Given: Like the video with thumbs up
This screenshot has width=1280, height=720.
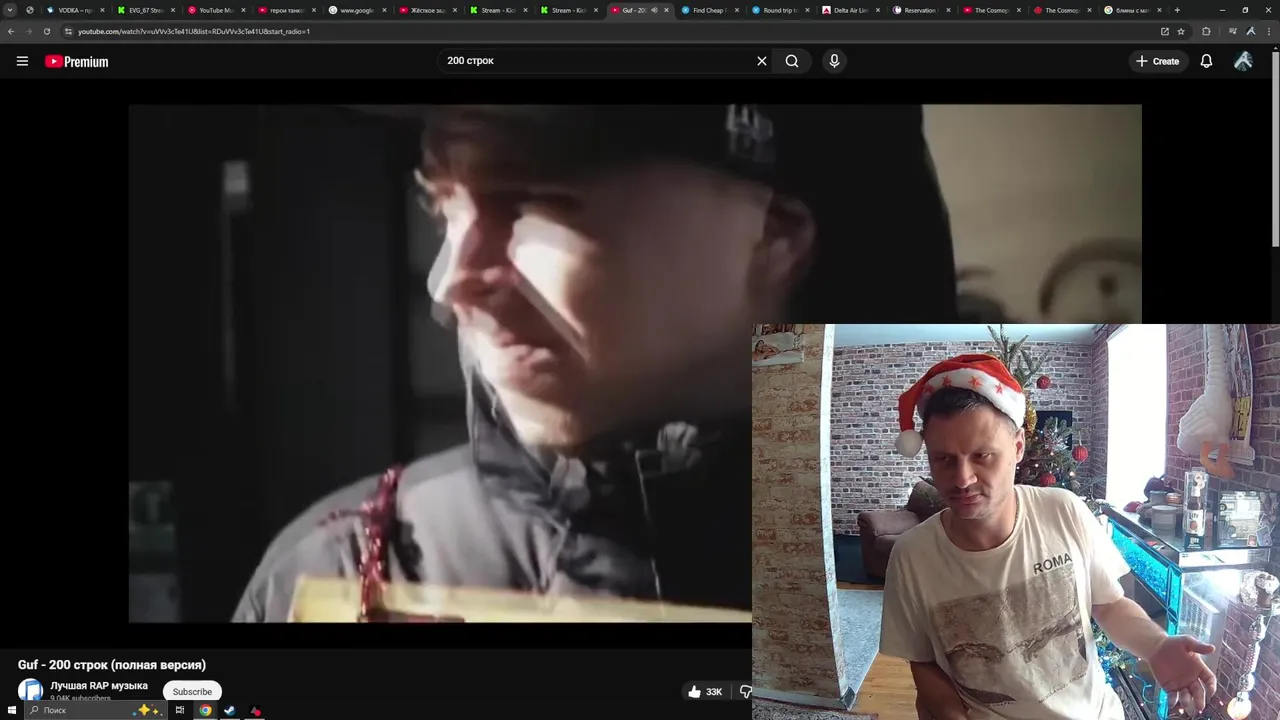Looking at the screenshot, I should click(x=704, y=692).
